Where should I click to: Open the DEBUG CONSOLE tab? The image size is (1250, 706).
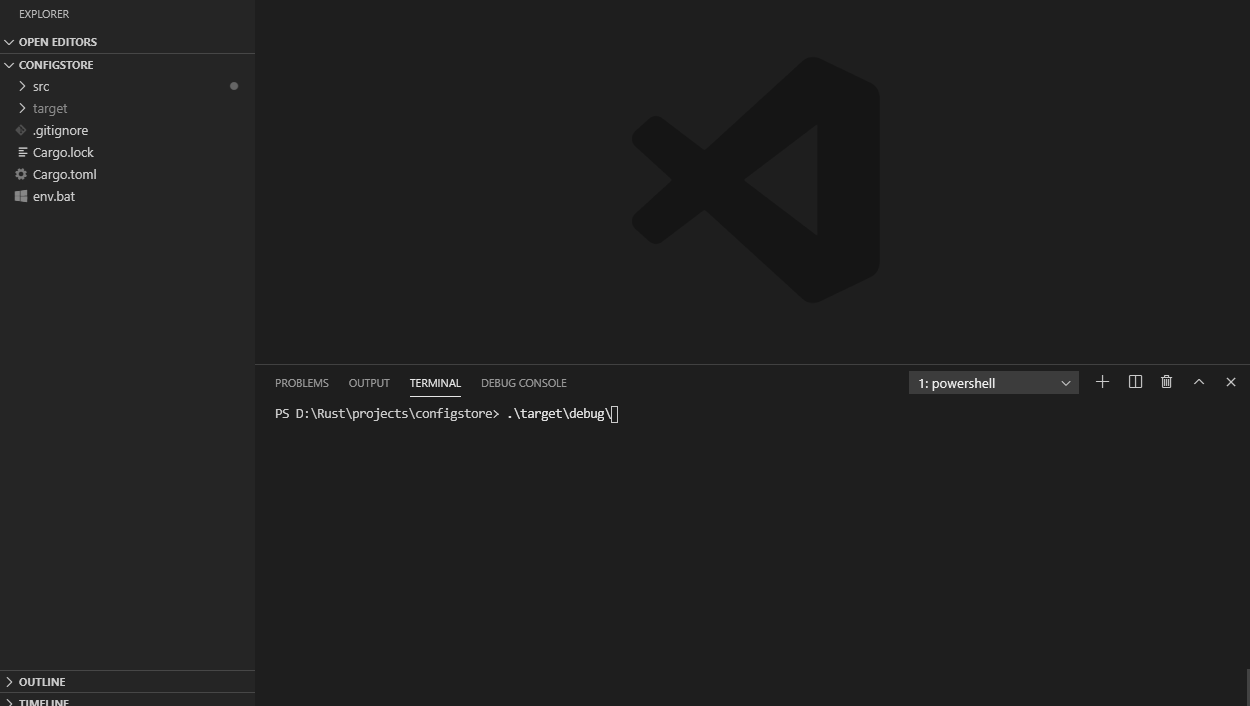pos(523,383)
